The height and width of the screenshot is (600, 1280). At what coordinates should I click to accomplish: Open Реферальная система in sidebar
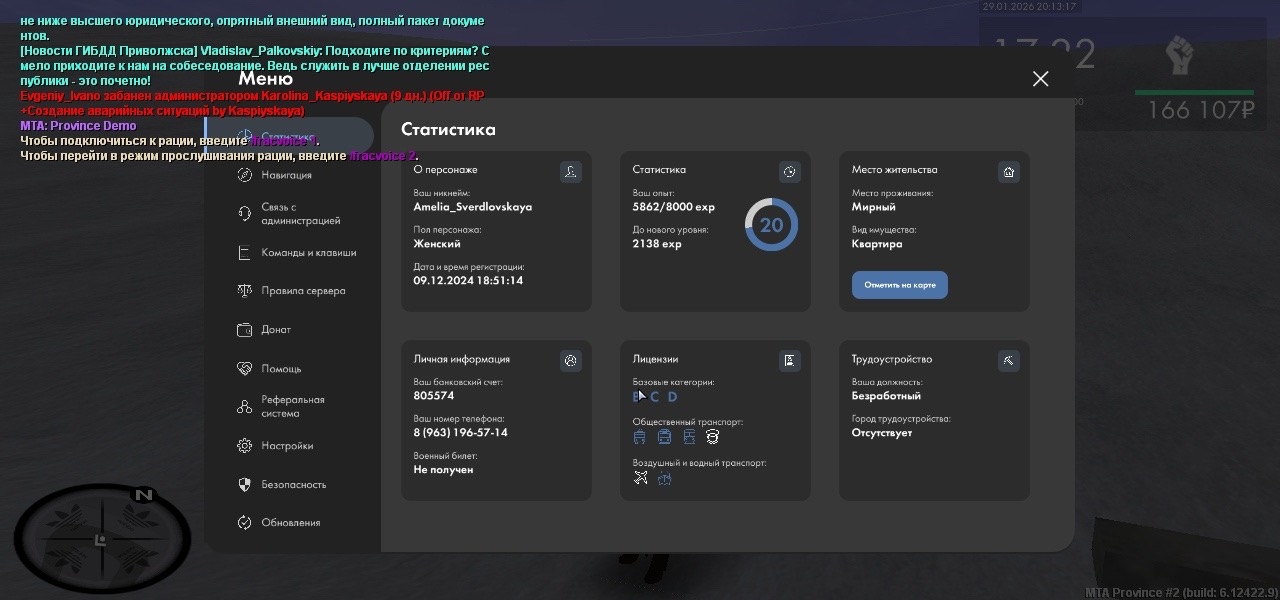(x=282, y=406)
